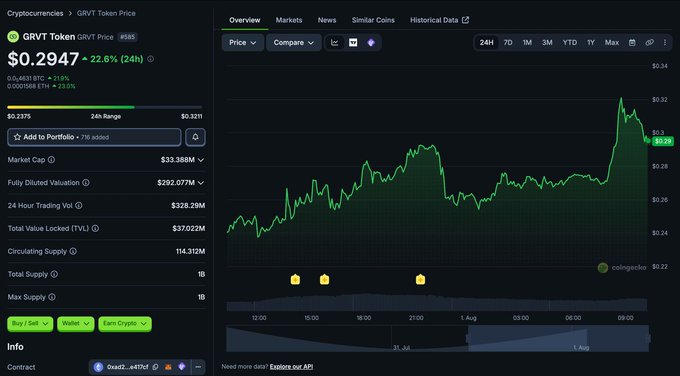Switch to the Similar Coins tab
This screenshot has height=376, width=680.
(x=373, y=20)
